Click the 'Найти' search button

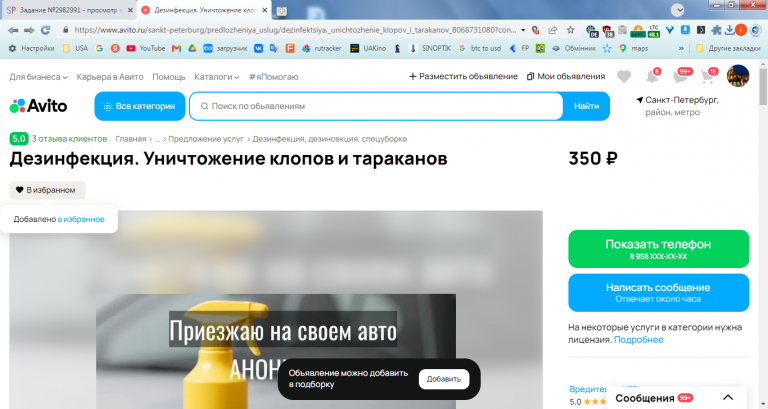[x=586, y=106]
